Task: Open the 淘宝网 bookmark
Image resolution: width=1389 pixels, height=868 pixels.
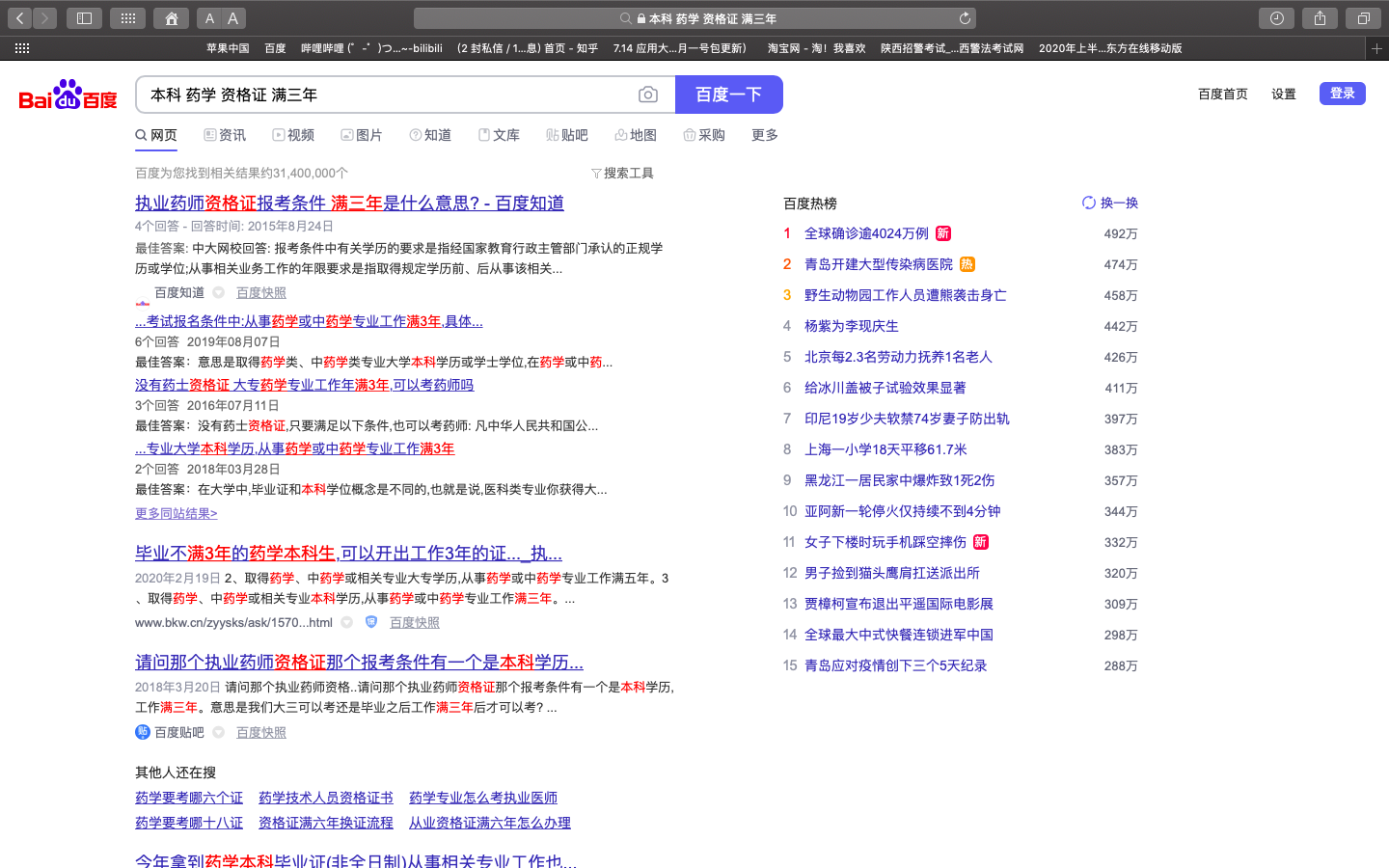Action: pos(816,48)
